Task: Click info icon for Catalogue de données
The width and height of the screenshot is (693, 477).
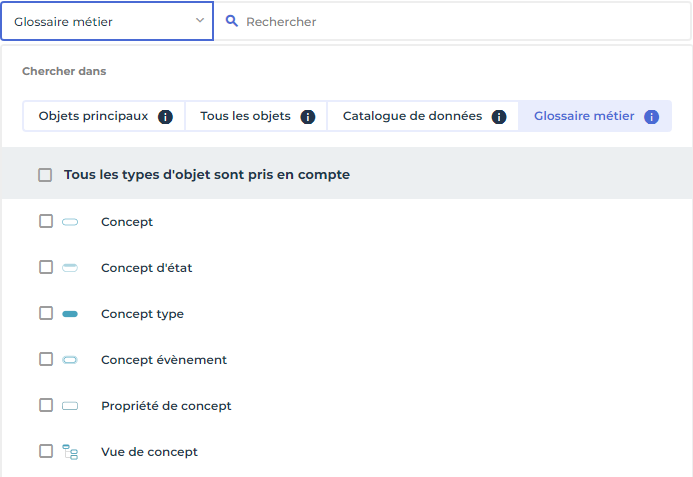Action: point(498,117)
